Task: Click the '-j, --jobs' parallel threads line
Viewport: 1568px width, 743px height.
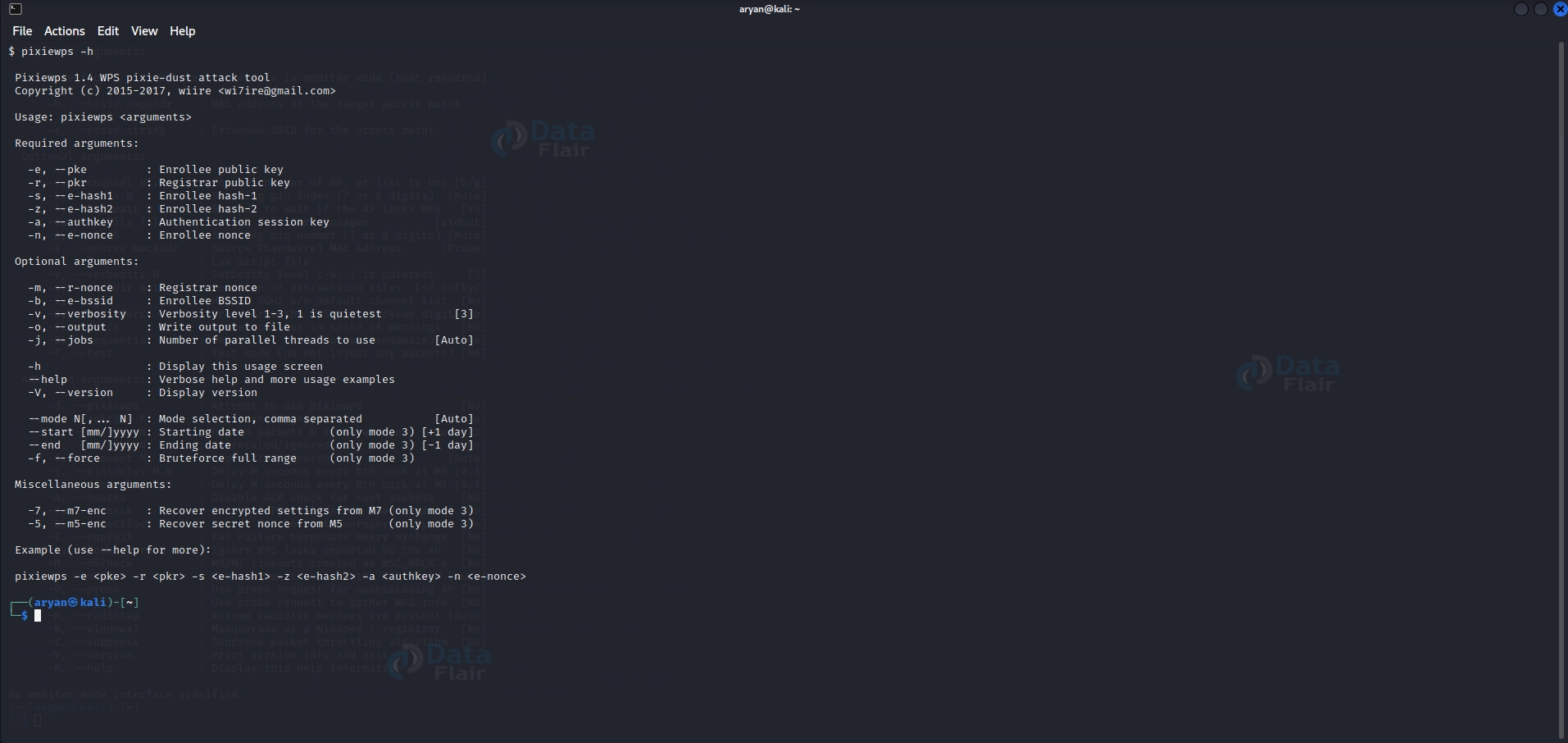Action: [x=251, y=340]
